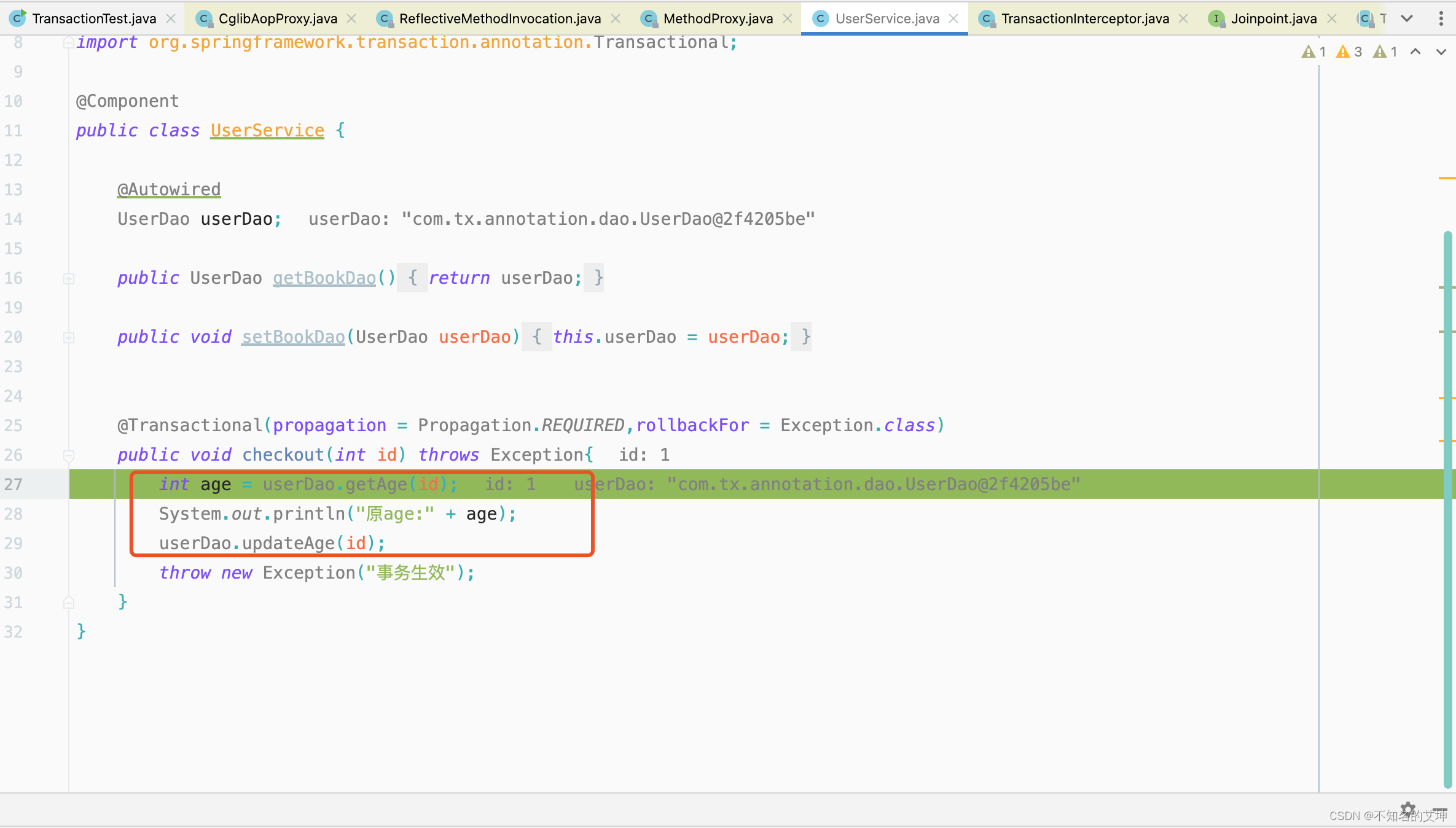The width and height of the screenshot is (1456, 828).
Task: Expand the getBookDao method fold
Action: click(69, 278)
